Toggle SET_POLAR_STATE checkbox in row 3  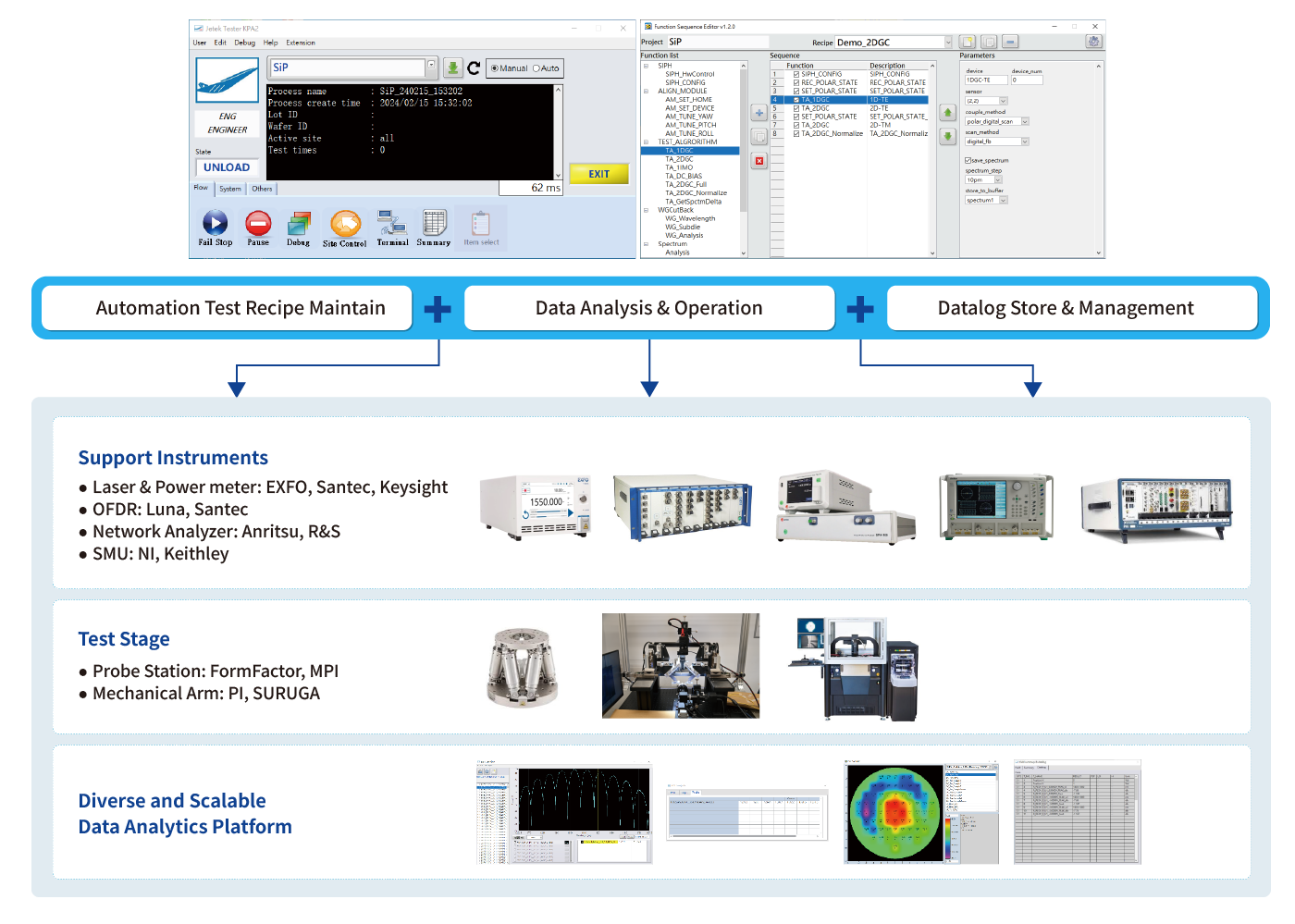point(796,91)
